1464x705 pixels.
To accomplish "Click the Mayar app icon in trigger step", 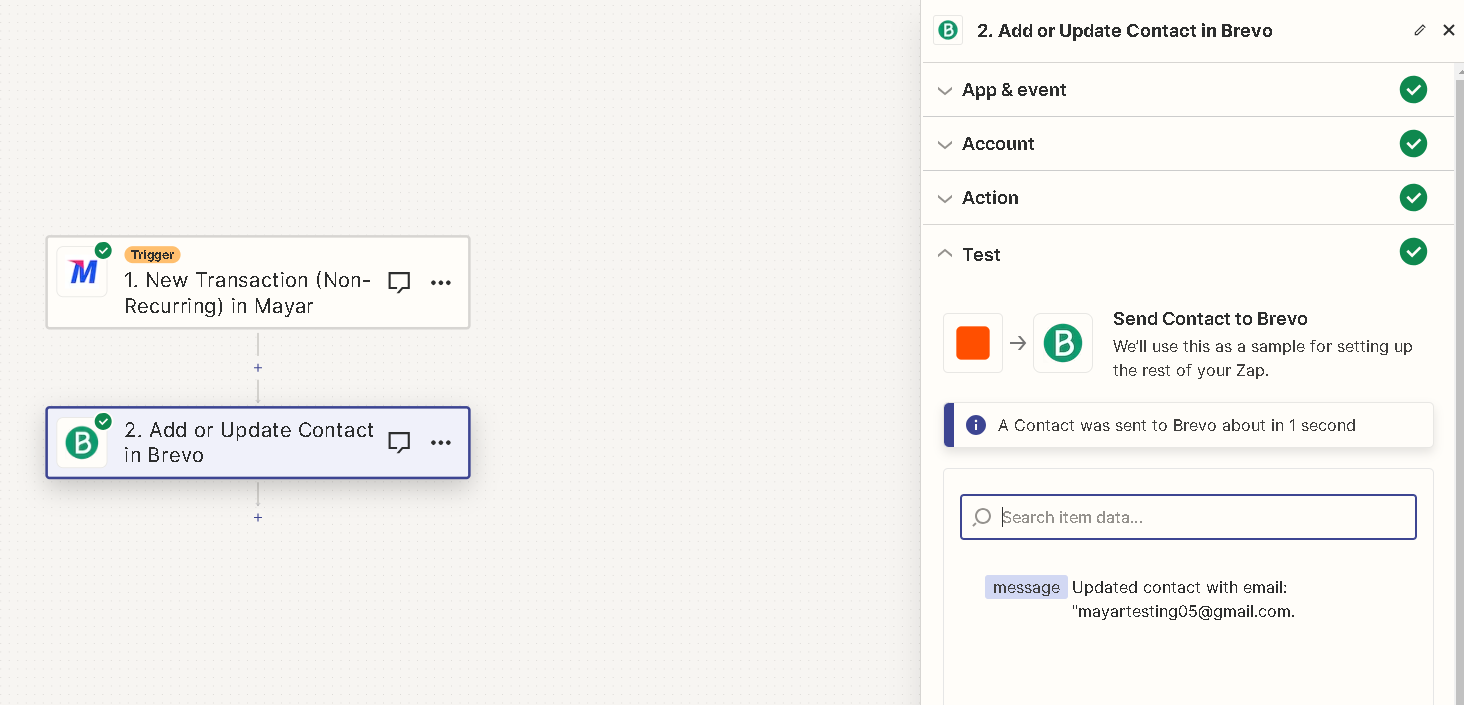I will coord(82,271).
